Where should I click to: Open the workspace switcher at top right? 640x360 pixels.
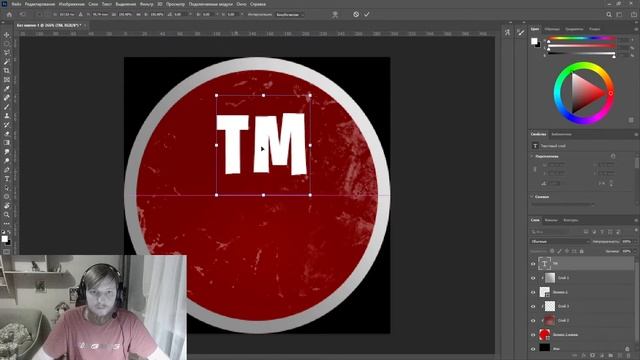[x=619, y=14]
